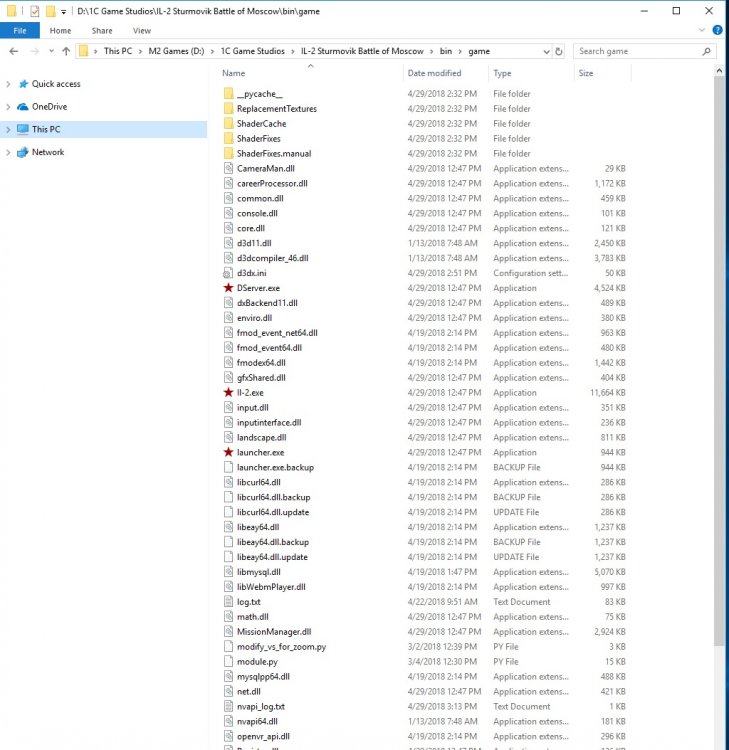Select file named fmod_event_net64.dll

[x=277, y=332]
